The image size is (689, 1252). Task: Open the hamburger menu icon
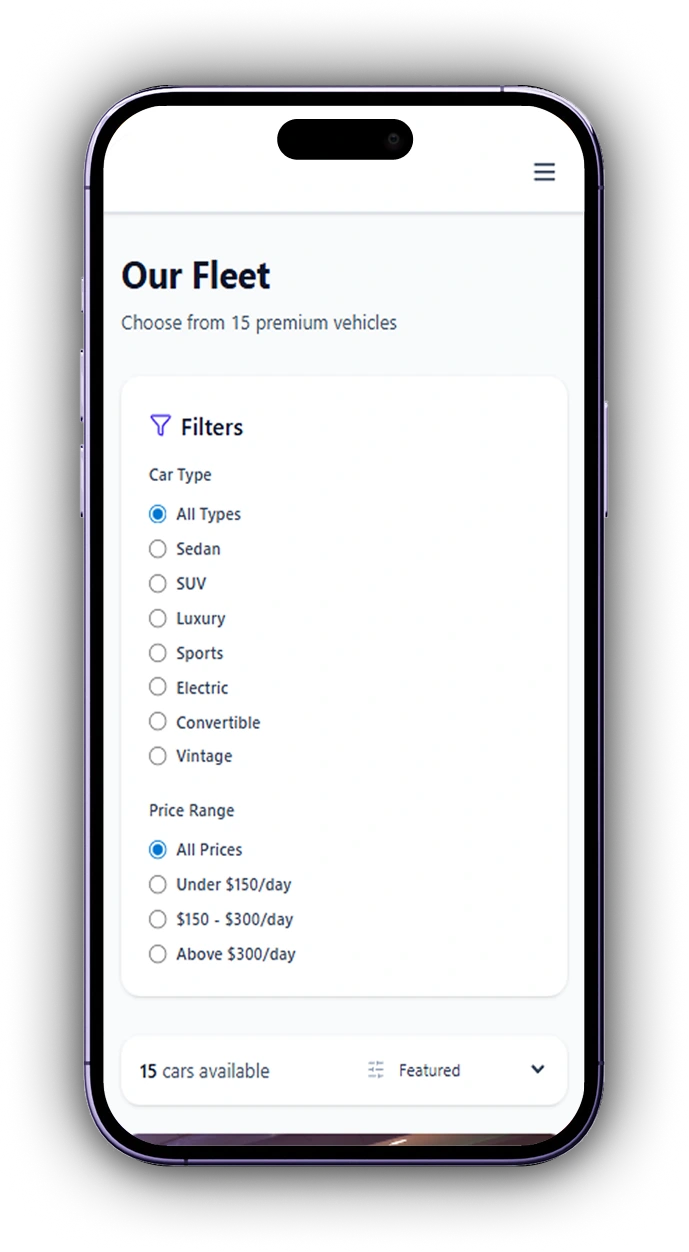544,172
